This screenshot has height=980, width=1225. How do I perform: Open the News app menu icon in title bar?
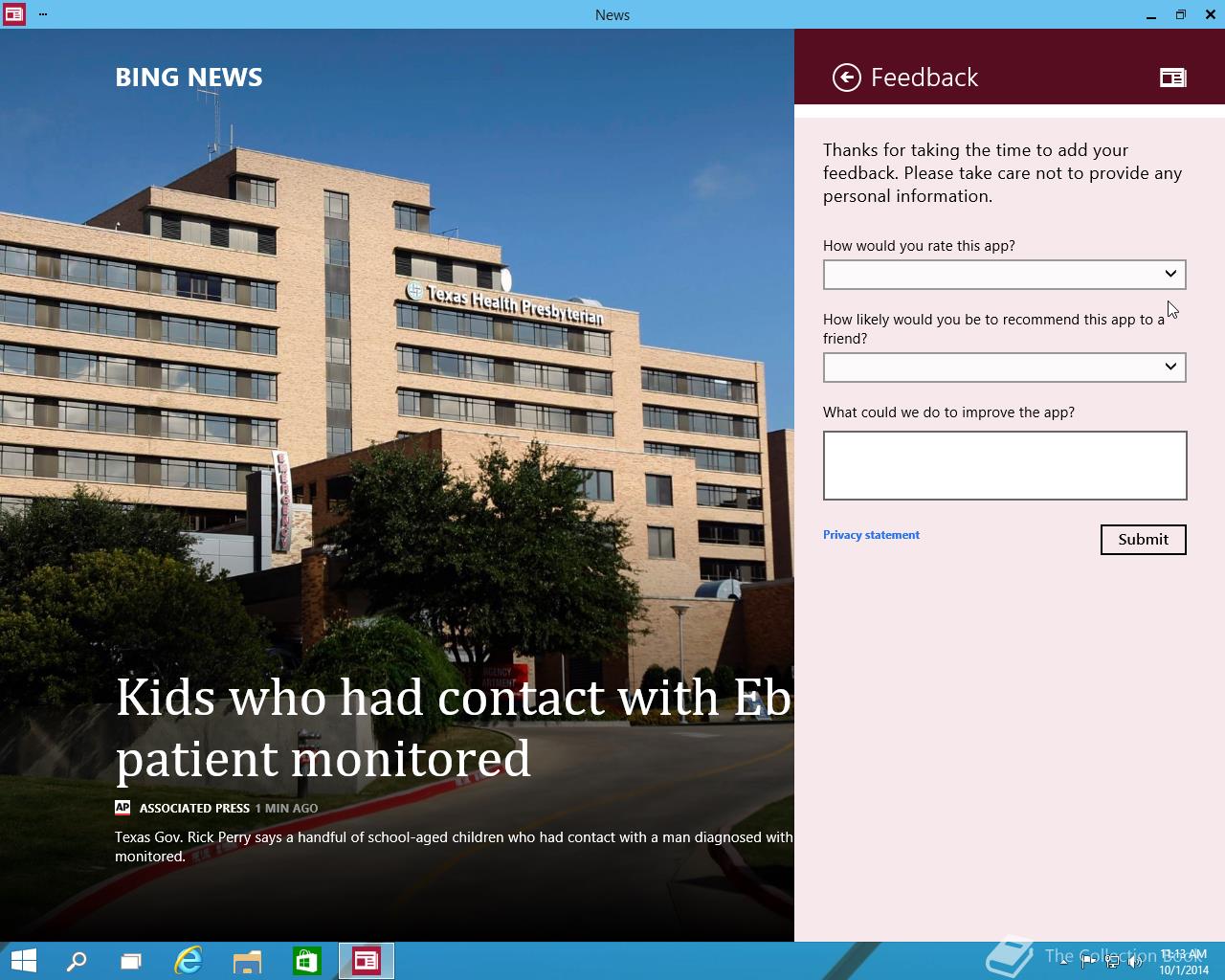click(13, 14)
